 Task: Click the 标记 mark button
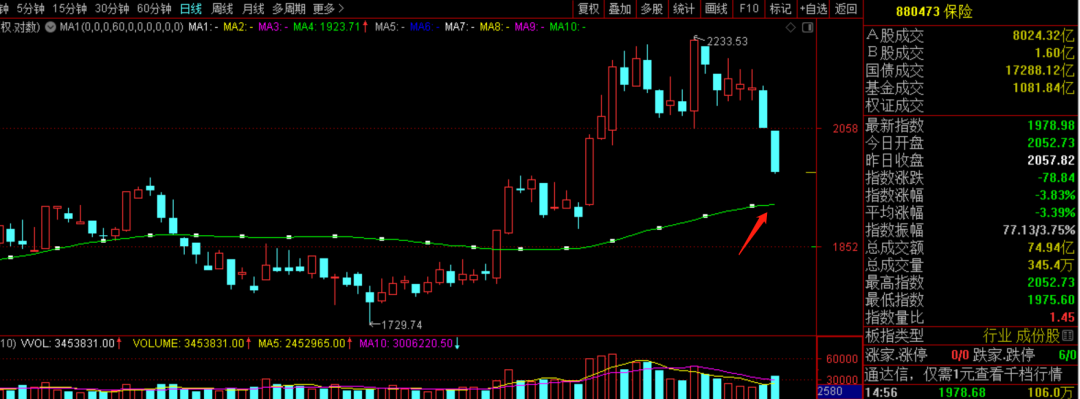pyautogui.click(x=780, y=9)
